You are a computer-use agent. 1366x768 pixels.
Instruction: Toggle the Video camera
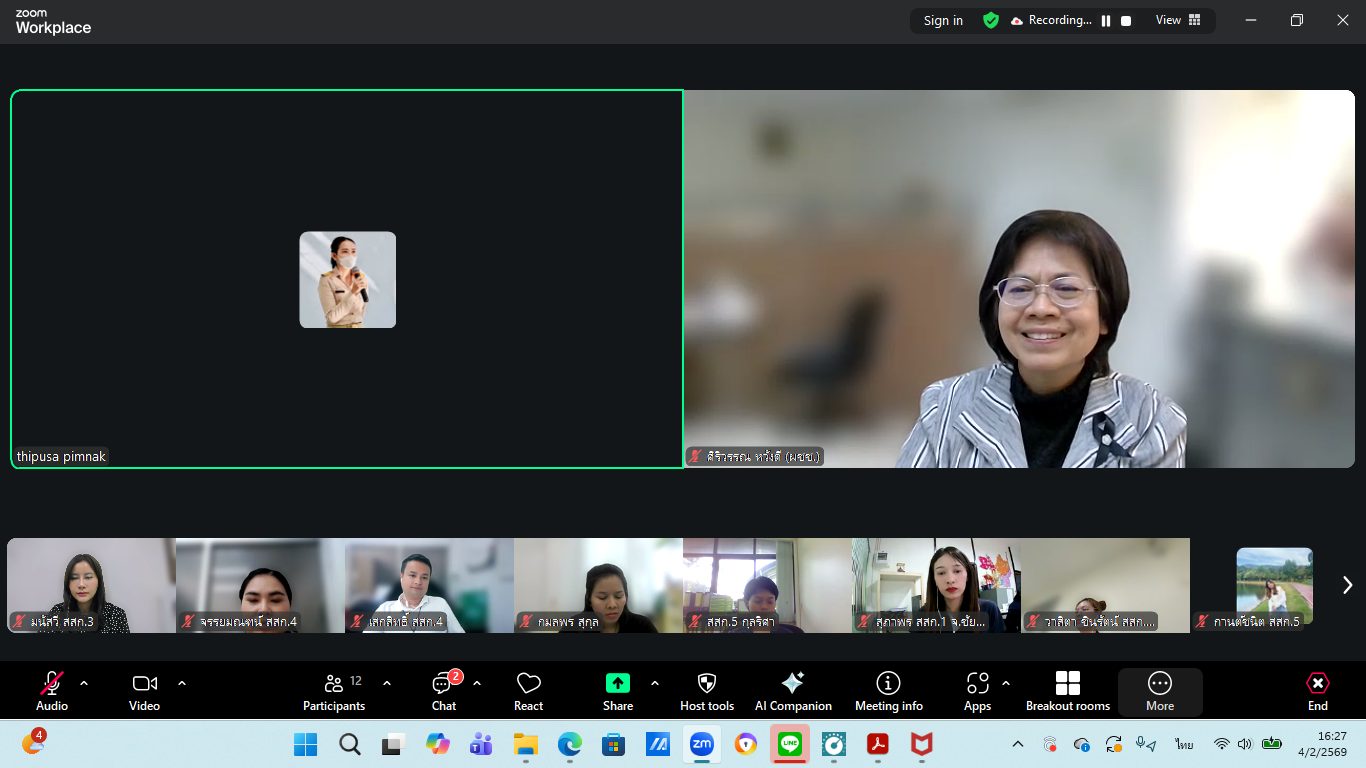point(144,691)
